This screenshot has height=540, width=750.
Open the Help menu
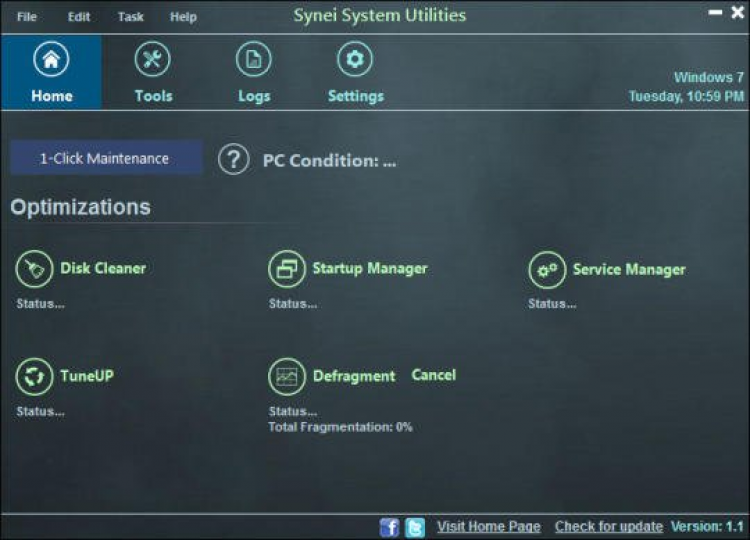coord(183,17)
